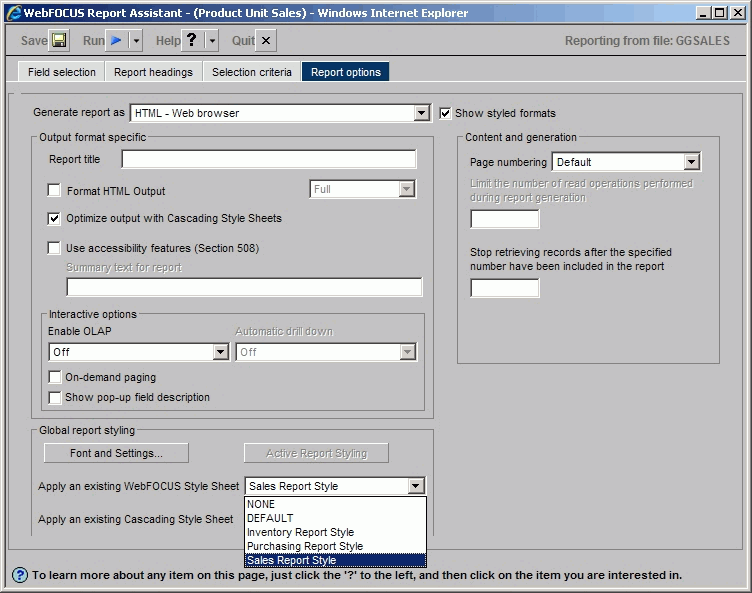Open the Help options dropdown arrow
This screenshot has width=752, height=593.
[x=212, y=40]
